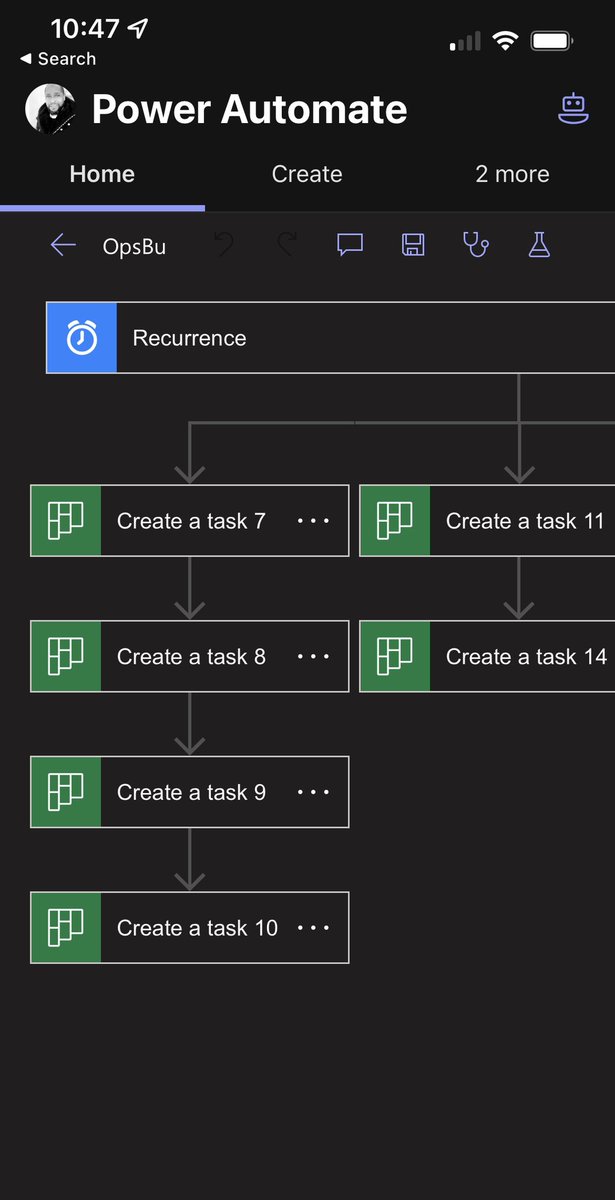Open the ellipsis menu on Create a task 9
615x1200 pixels.
pyautogui.click(x=313, y=792)
